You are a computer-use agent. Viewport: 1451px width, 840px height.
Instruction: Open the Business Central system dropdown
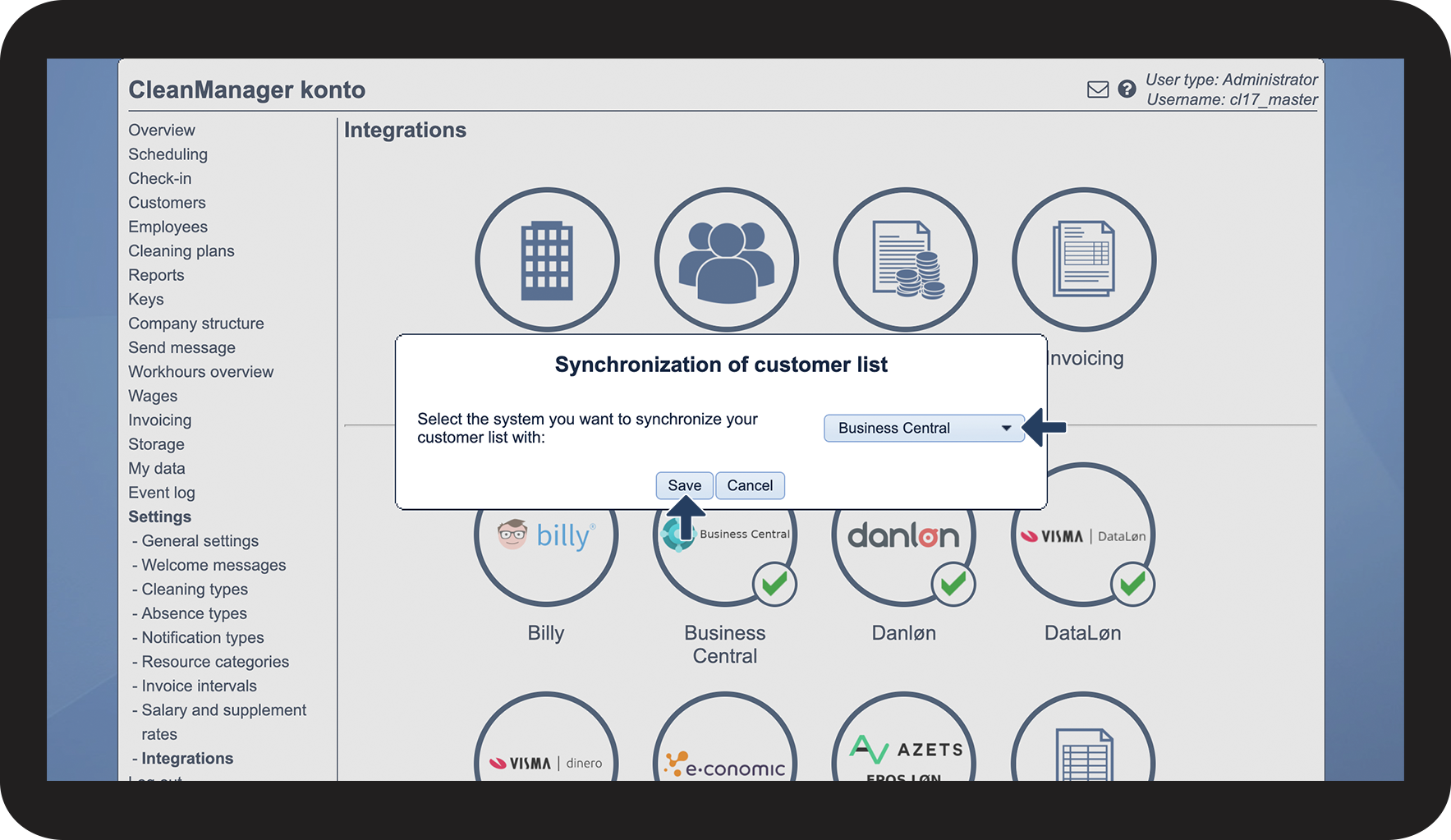[x=924, y=428]
